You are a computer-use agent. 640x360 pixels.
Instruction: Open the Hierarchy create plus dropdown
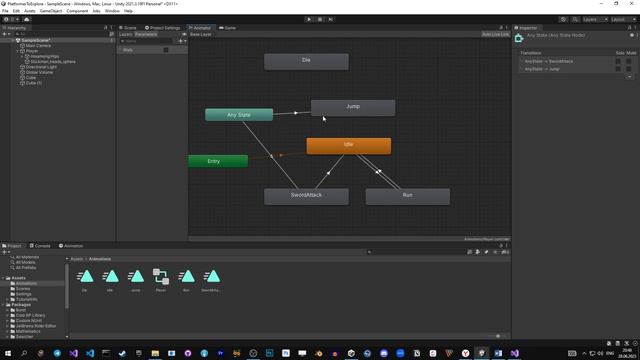(x=6, y=34)
